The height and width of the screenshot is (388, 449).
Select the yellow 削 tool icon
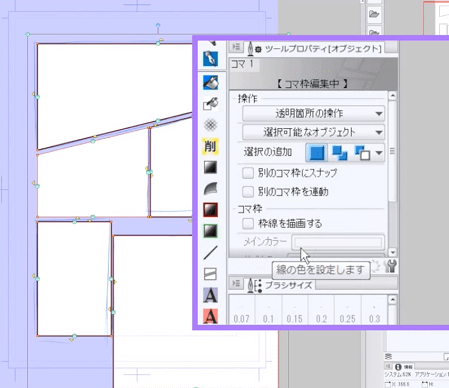click(x=210, y=146)
